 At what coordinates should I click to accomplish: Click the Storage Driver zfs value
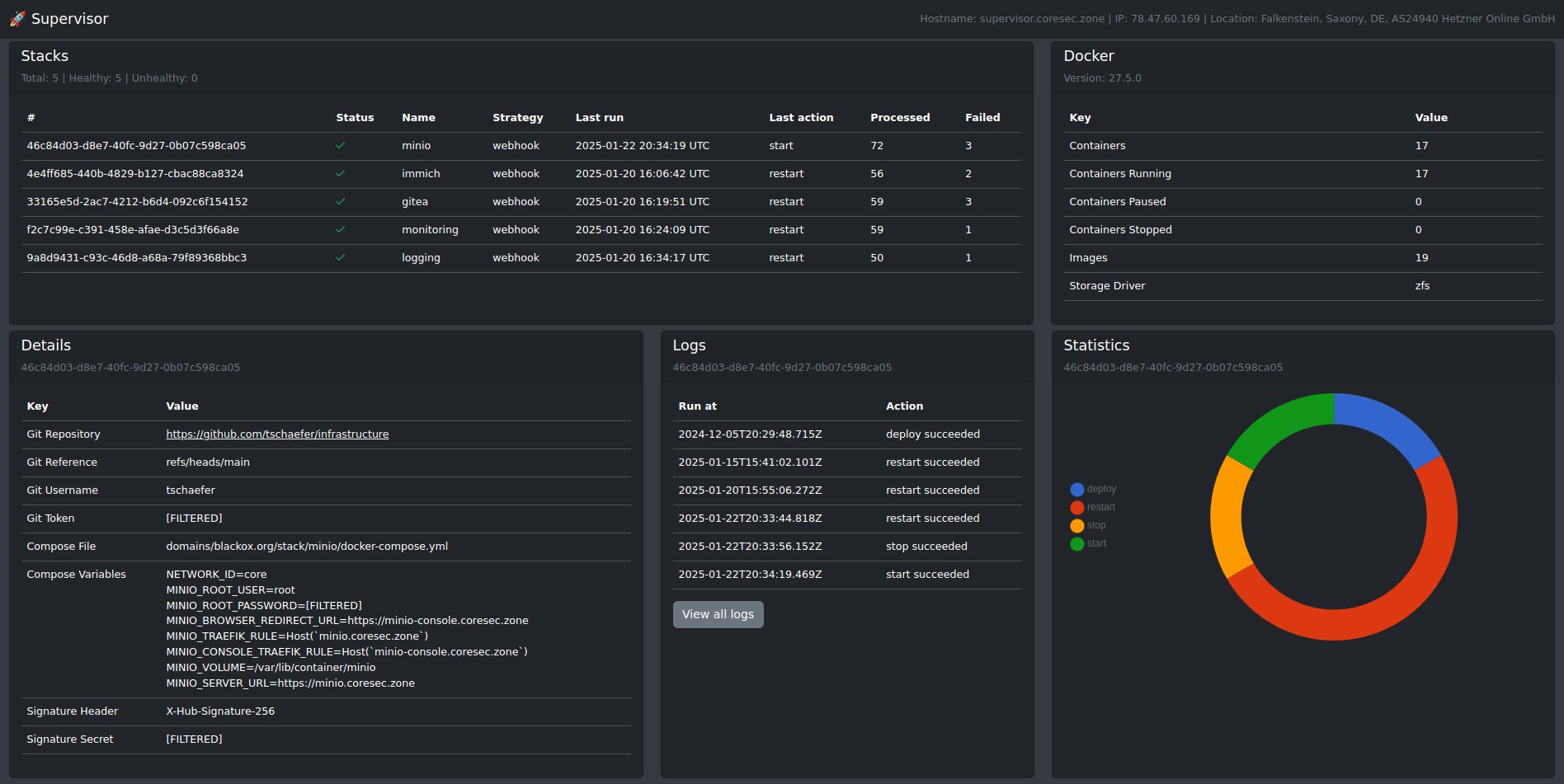1422,286
